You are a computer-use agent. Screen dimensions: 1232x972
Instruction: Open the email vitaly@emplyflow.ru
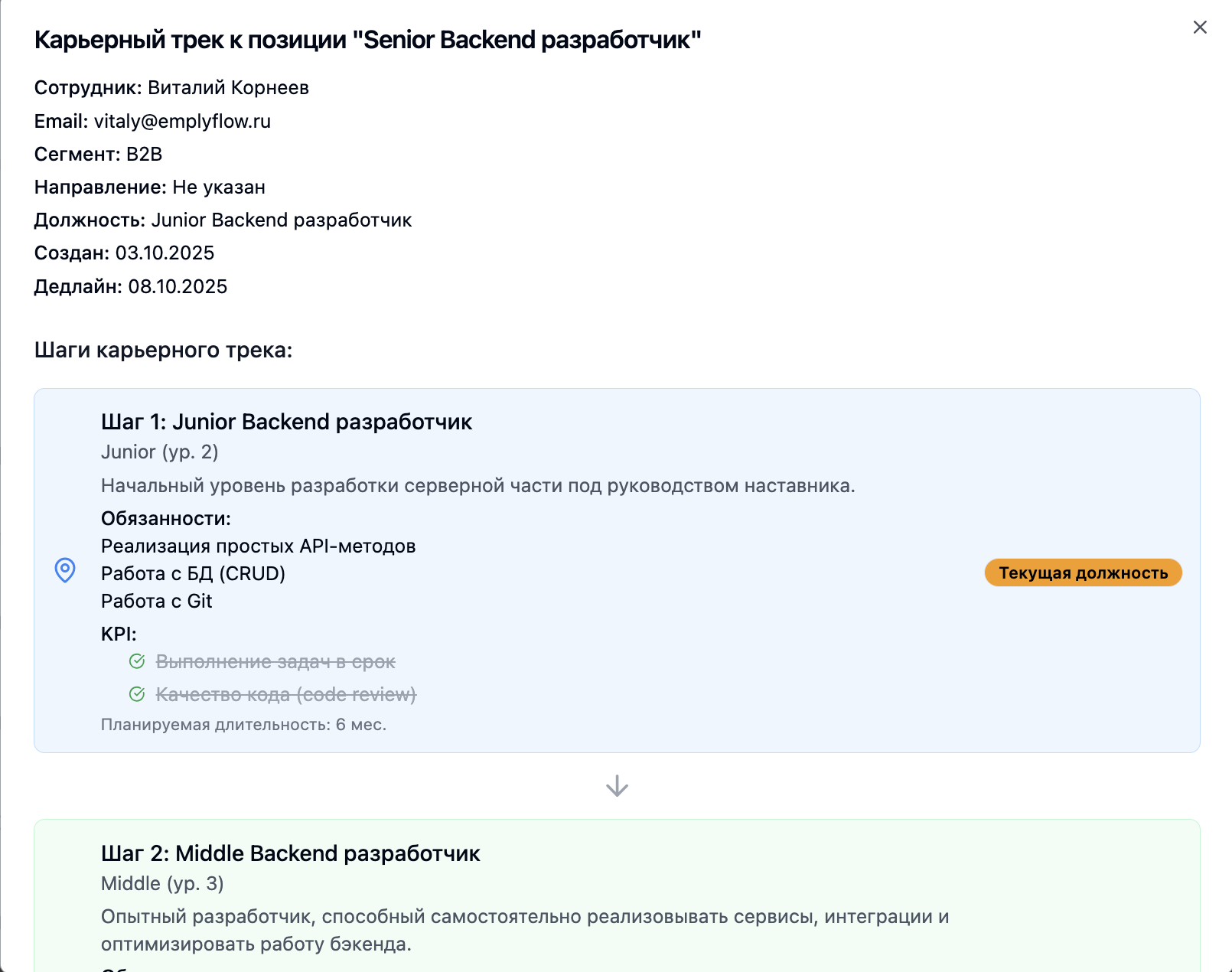pyautogui.click(x=182, y=122)
